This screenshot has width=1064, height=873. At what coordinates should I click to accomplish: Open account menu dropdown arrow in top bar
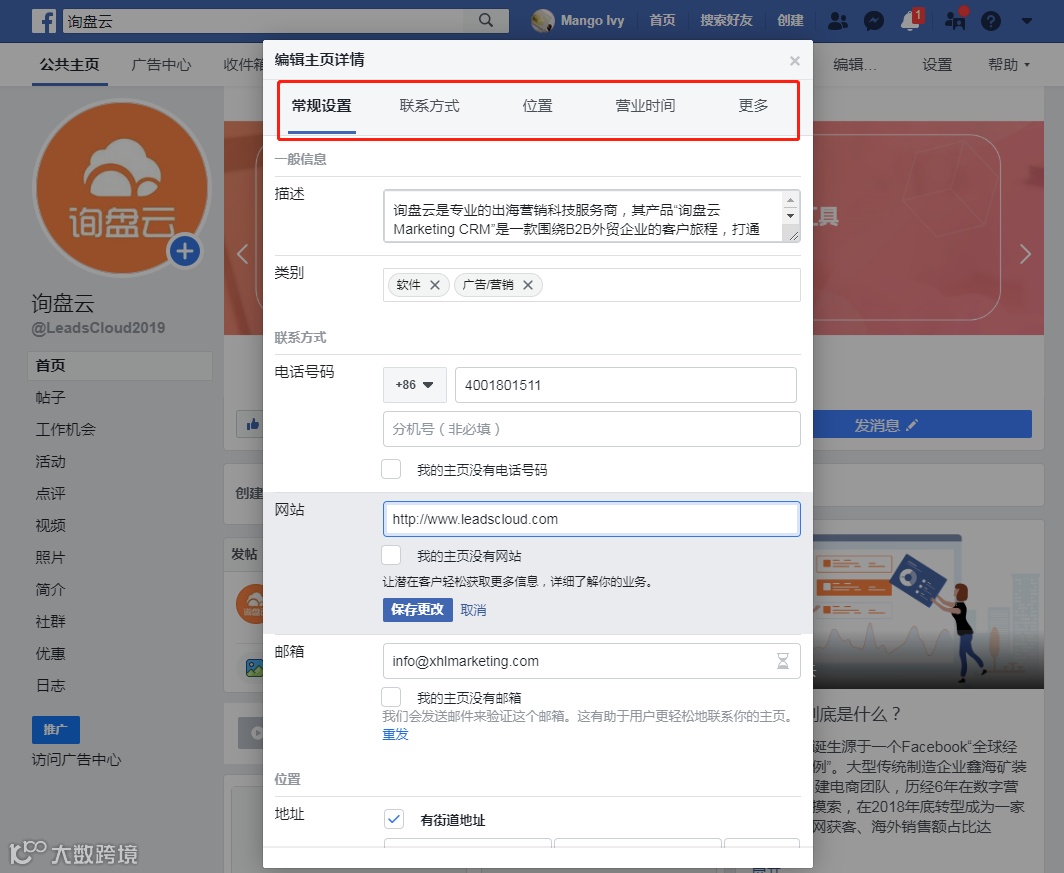pyautogui.click(x=1027, y=21)
